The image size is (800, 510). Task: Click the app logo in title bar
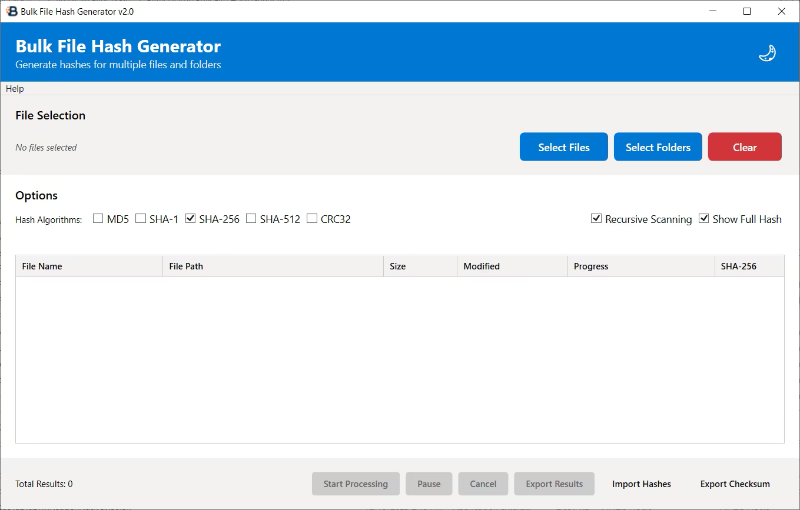[x=11, y=11]
